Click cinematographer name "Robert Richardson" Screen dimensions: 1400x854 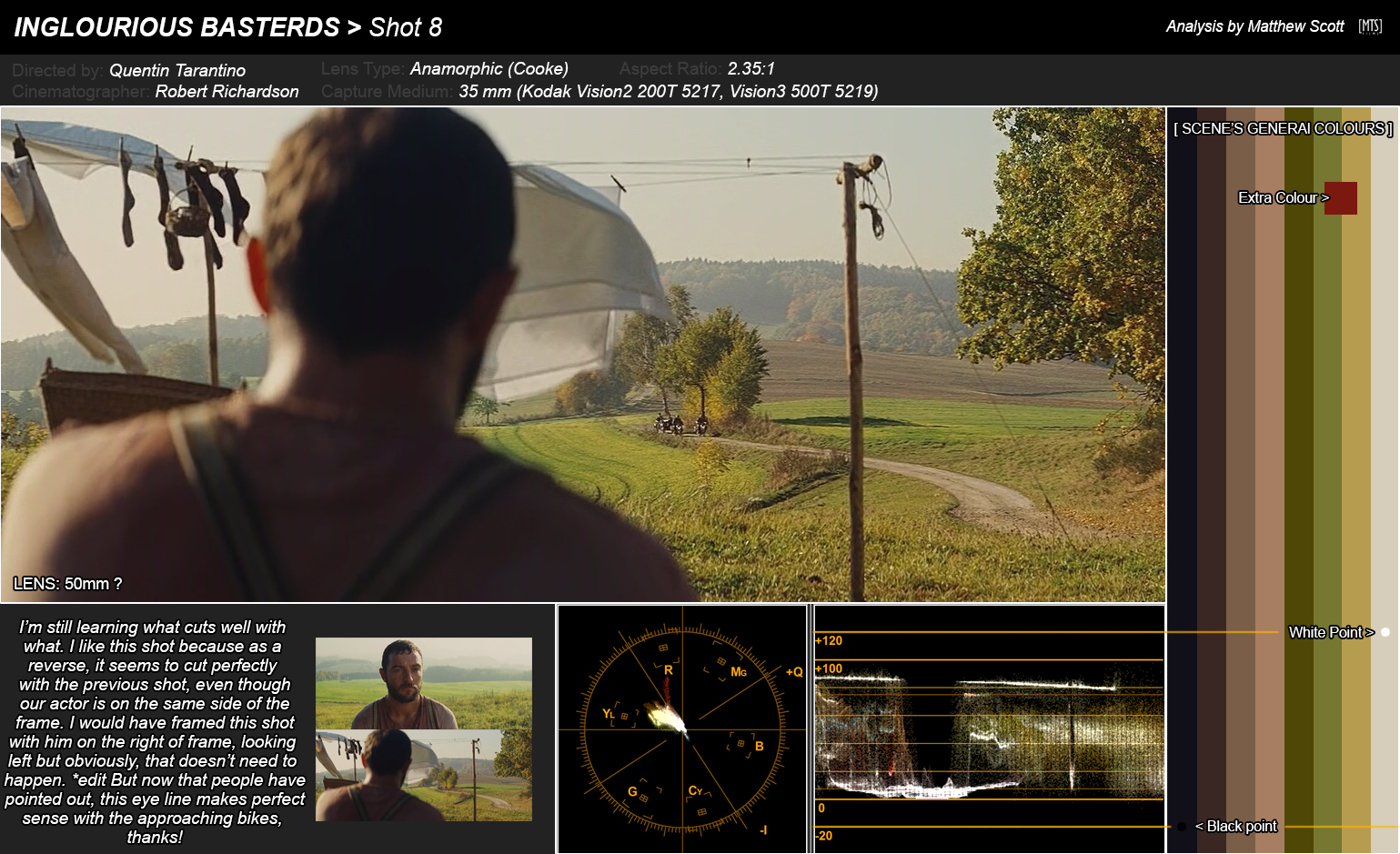[227, 91]
